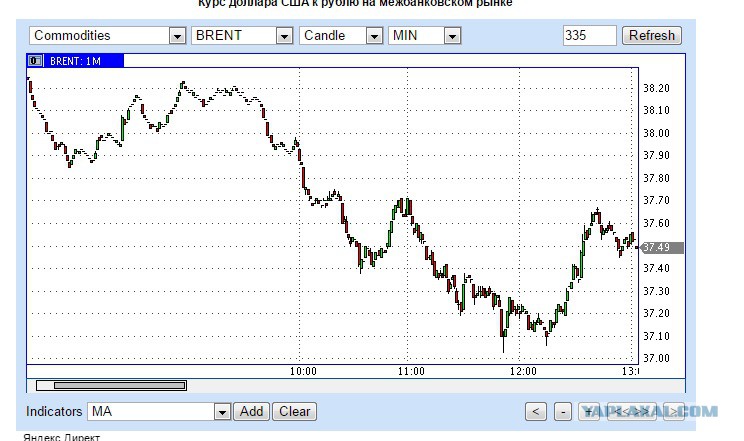The image size is (744, 441).
Task: Click the Indicators label
Action: click(x=54, y=412)
